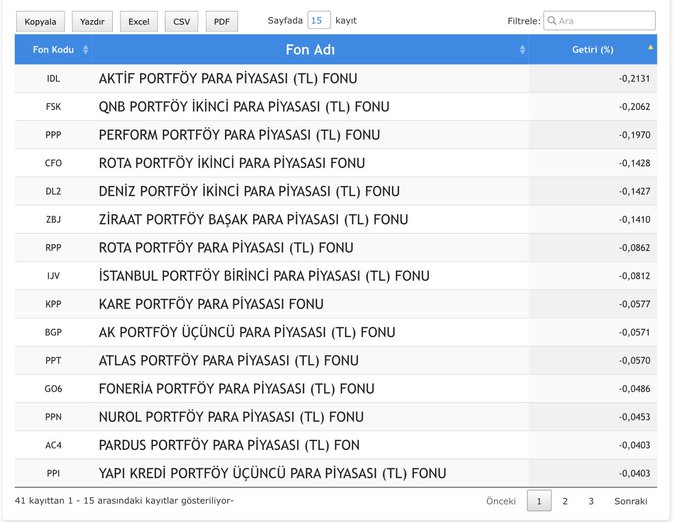The height and width of the screenshot is (522, 680).
Task: Select fund code GO6
Action: click(x=53, y=388)
